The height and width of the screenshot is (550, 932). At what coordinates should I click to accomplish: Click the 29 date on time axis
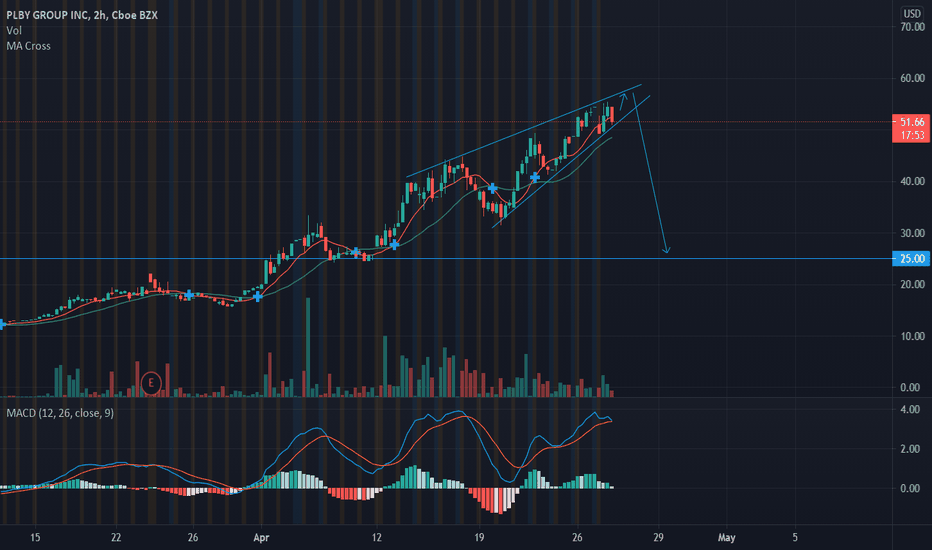coord(658,538)
